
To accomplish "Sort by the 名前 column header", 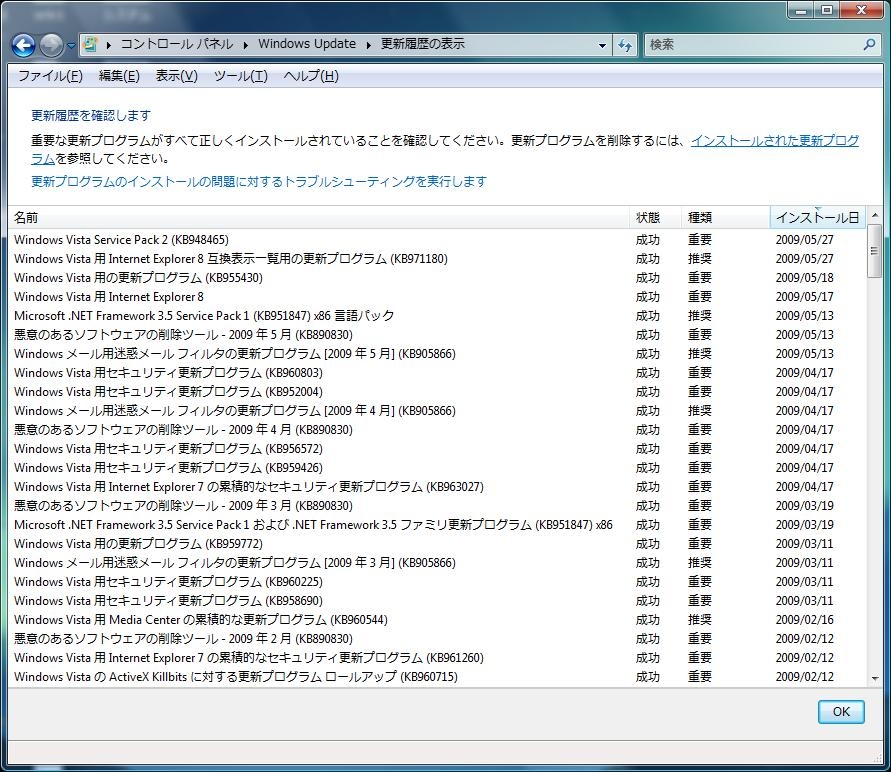I will click(x=319, y=218).
